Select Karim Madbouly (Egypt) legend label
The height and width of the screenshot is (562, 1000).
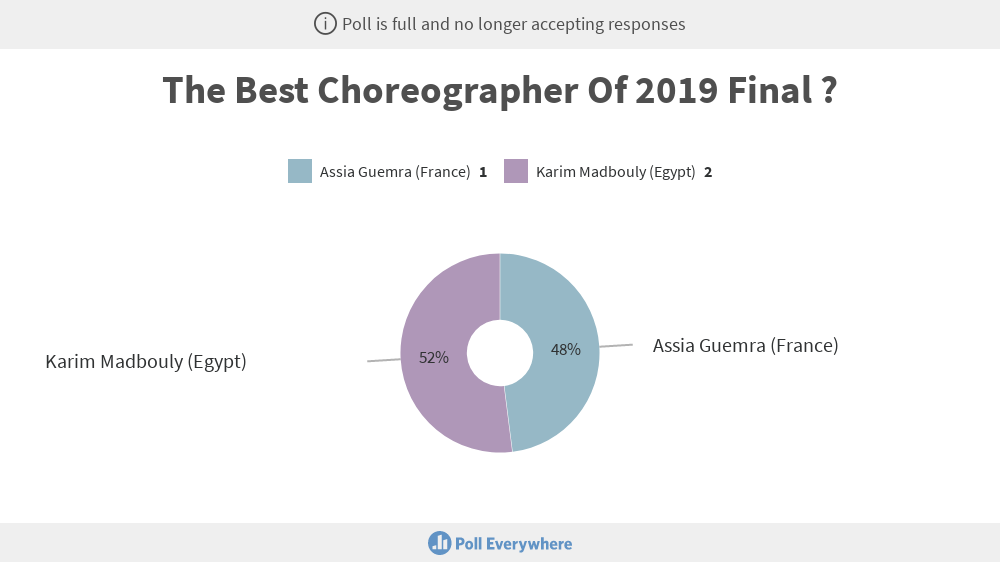click(x=615, y=172)
